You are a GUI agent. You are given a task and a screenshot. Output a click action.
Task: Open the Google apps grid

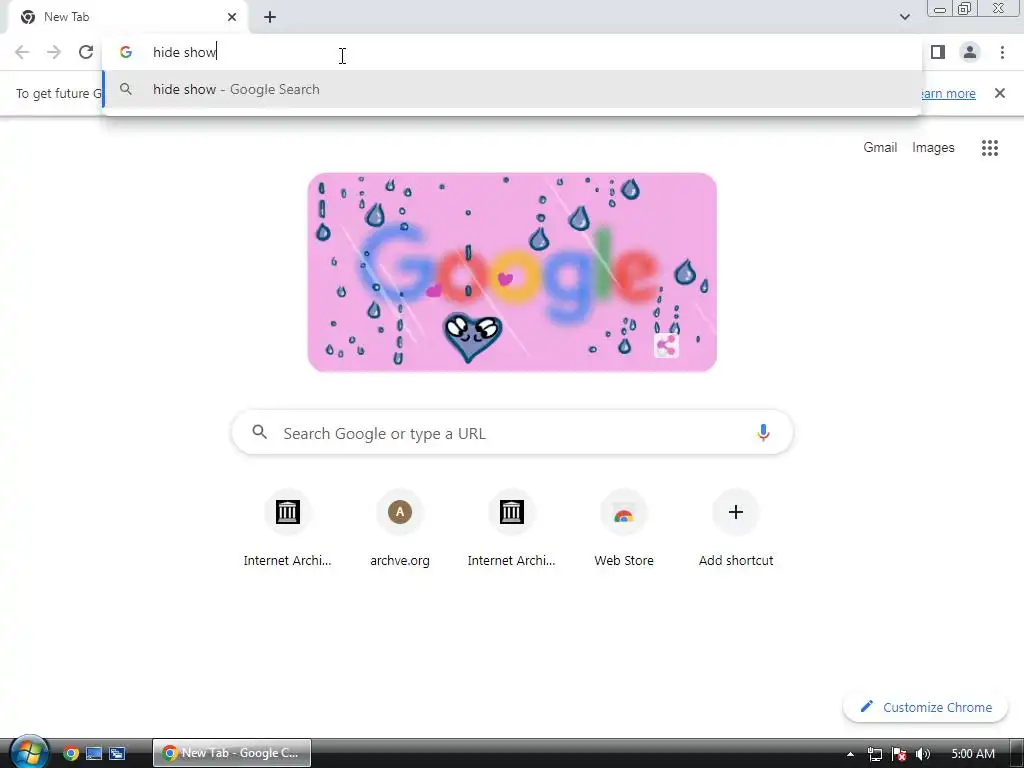989,148
